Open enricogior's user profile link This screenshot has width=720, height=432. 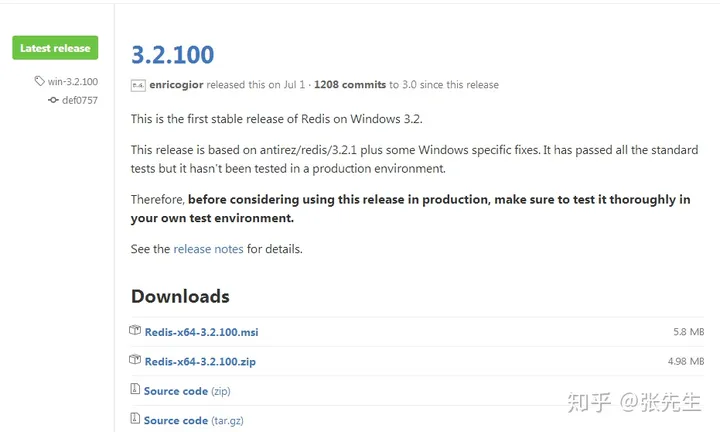[176, 85]
